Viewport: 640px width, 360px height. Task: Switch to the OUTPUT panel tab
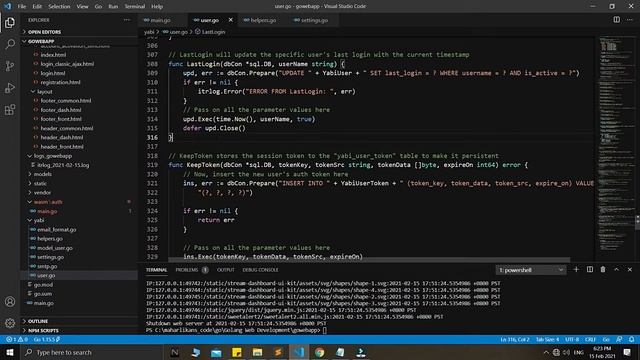click(226, 270)
